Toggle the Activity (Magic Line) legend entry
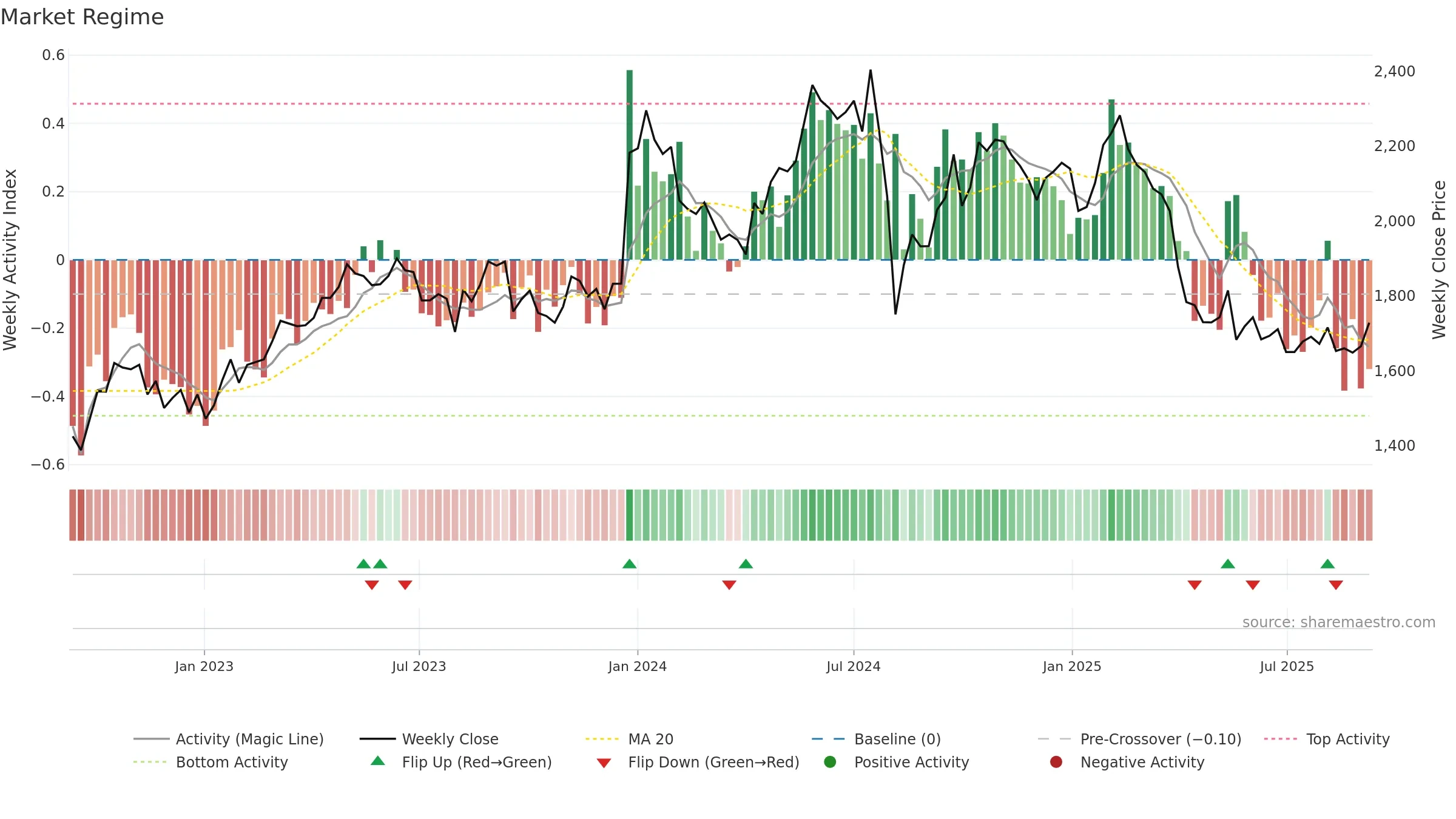The height and width of the screenshot is (819, 1456). pos(229,739)
